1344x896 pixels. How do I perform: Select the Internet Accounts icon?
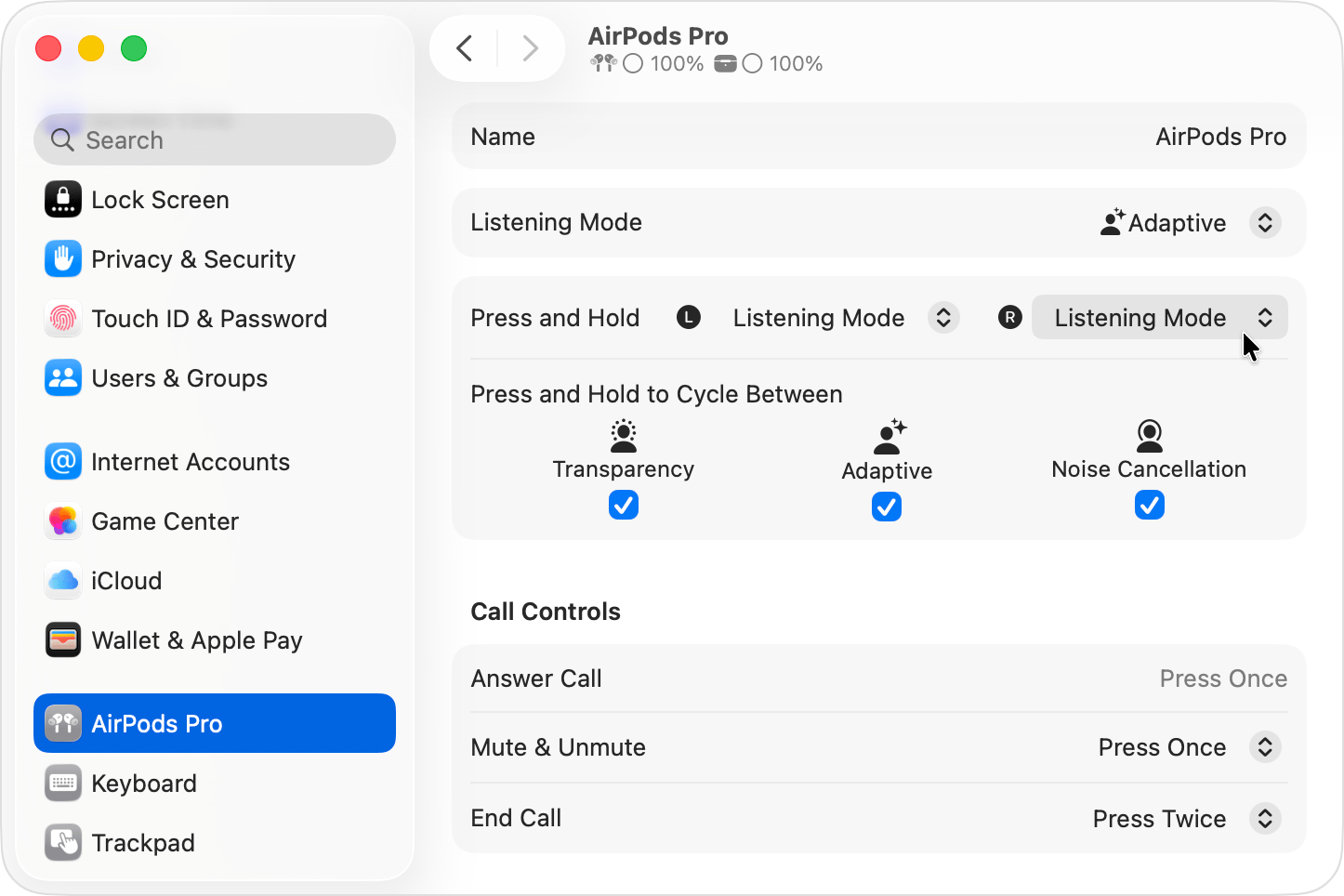point(62,462)
